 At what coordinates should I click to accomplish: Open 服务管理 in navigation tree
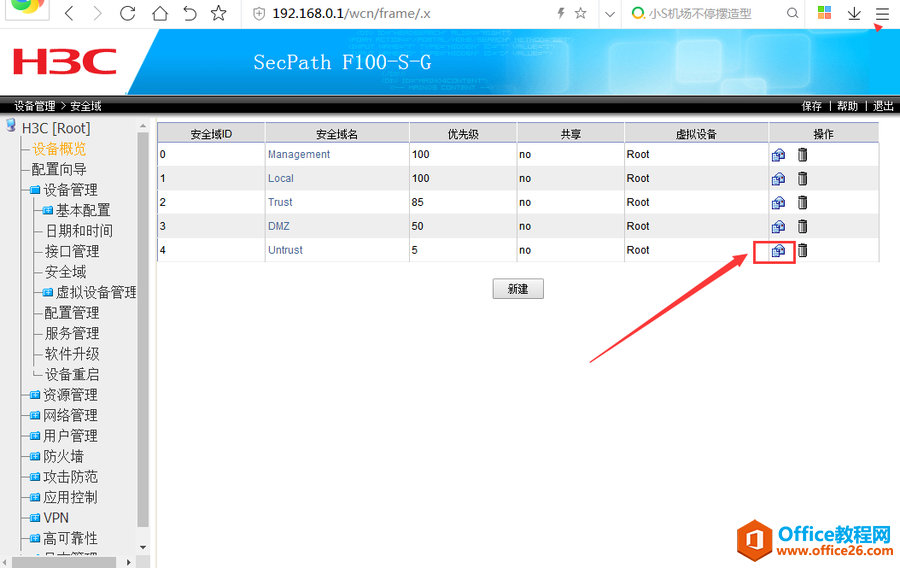click(x=72, y=333)
